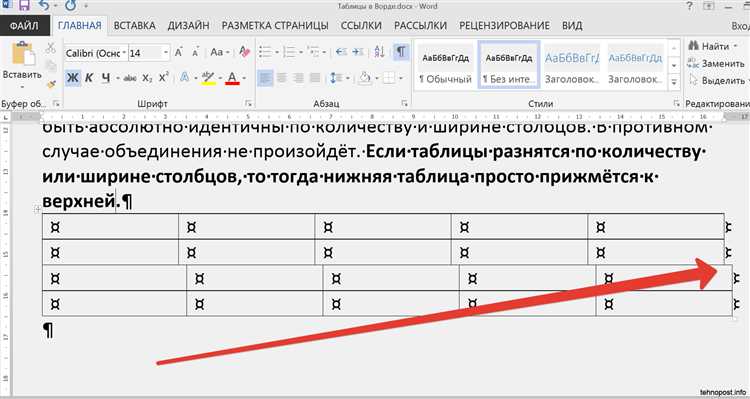
Task: Switch to the ВСТАВКА tab
Action: click(x=134, y=26)
